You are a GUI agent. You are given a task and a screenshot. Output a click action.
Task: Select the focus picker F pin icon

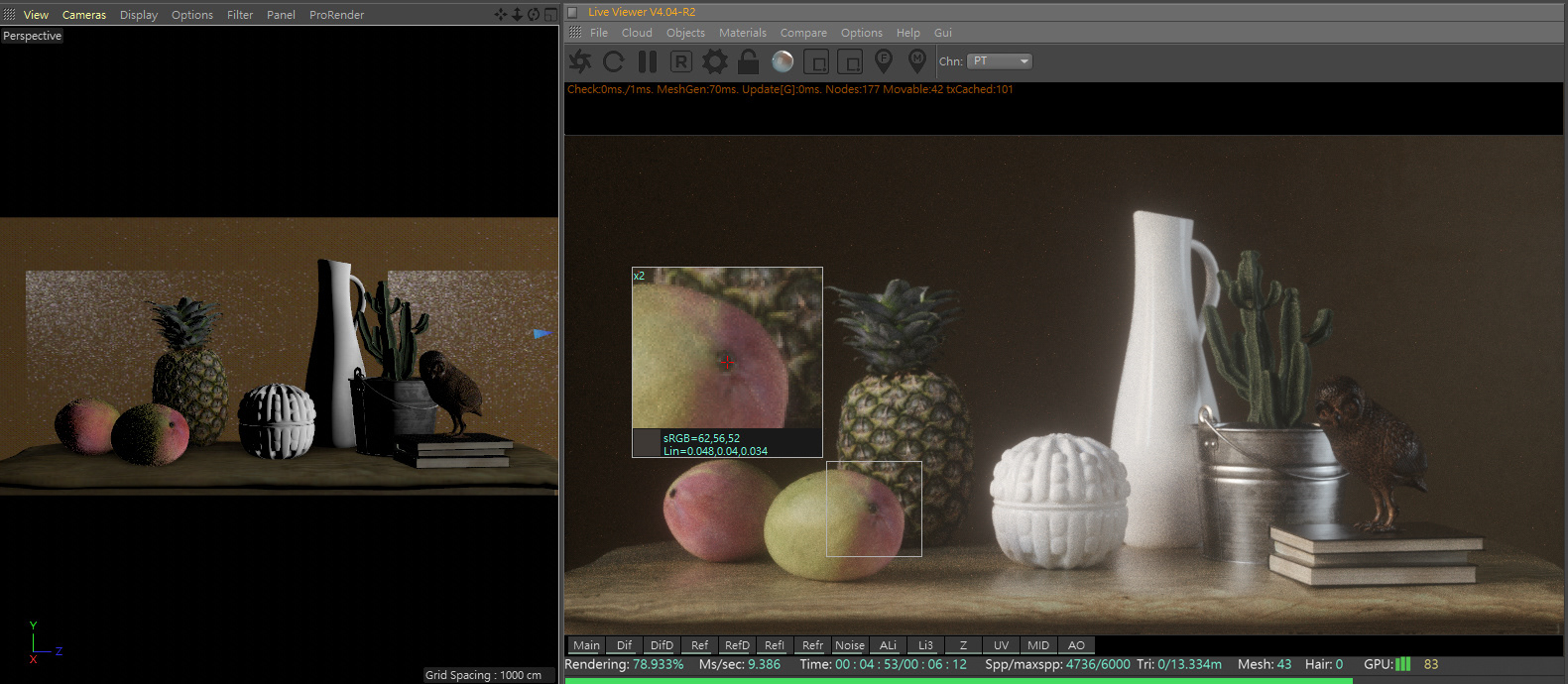click(884, 61)
